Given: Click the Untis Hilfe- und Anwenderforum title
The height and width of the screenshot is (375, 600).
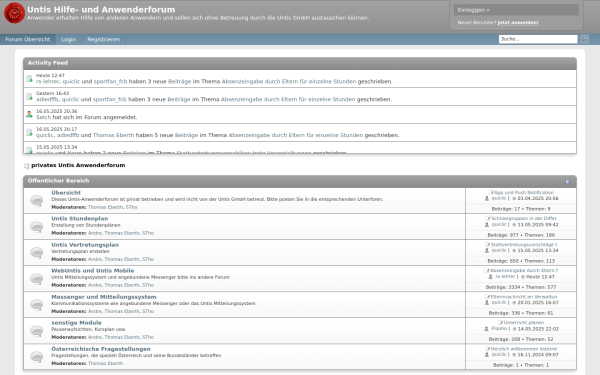Looking at the screenshot, I should tap(101, 10).
